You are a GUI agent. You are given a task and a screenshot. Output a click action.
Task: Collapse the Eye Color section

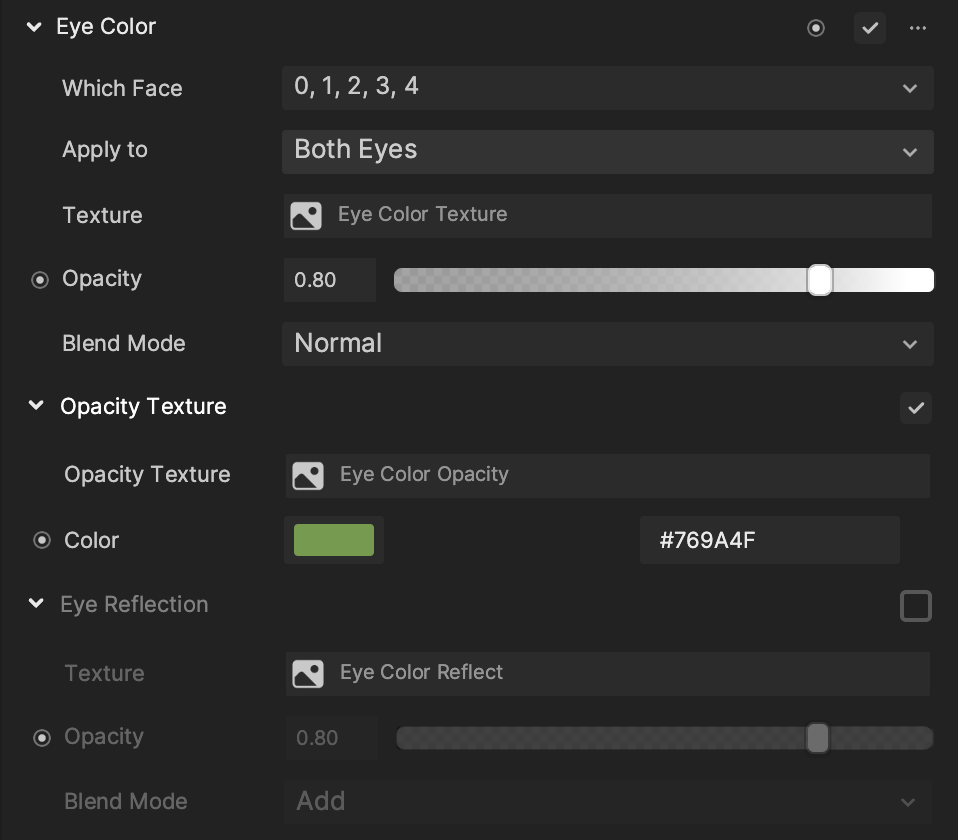coord(34,27)
